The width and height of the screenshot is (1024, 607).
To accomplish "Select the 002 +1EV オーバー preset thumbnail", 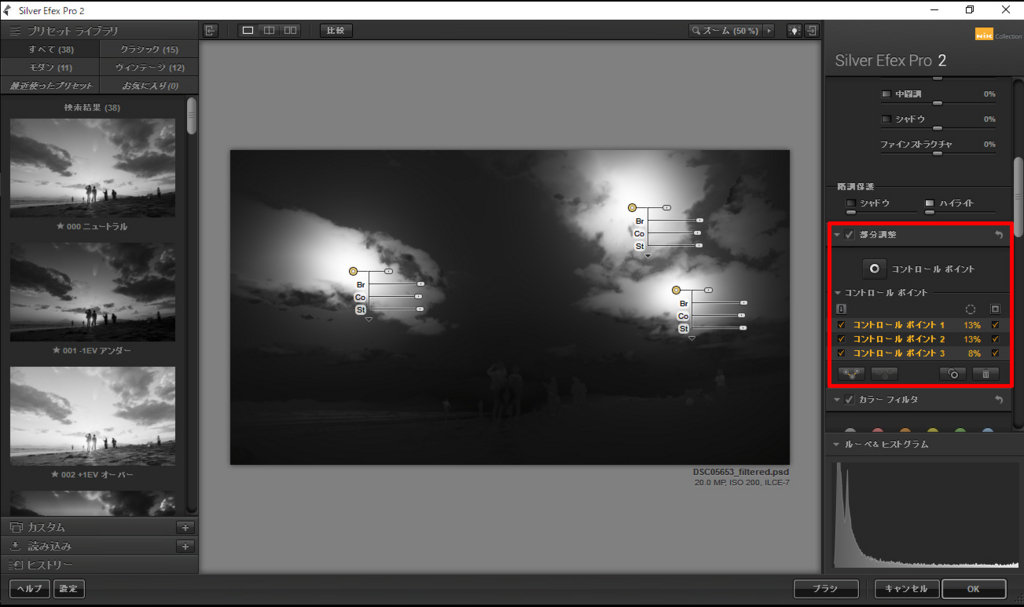I will (x=93, y=416).
